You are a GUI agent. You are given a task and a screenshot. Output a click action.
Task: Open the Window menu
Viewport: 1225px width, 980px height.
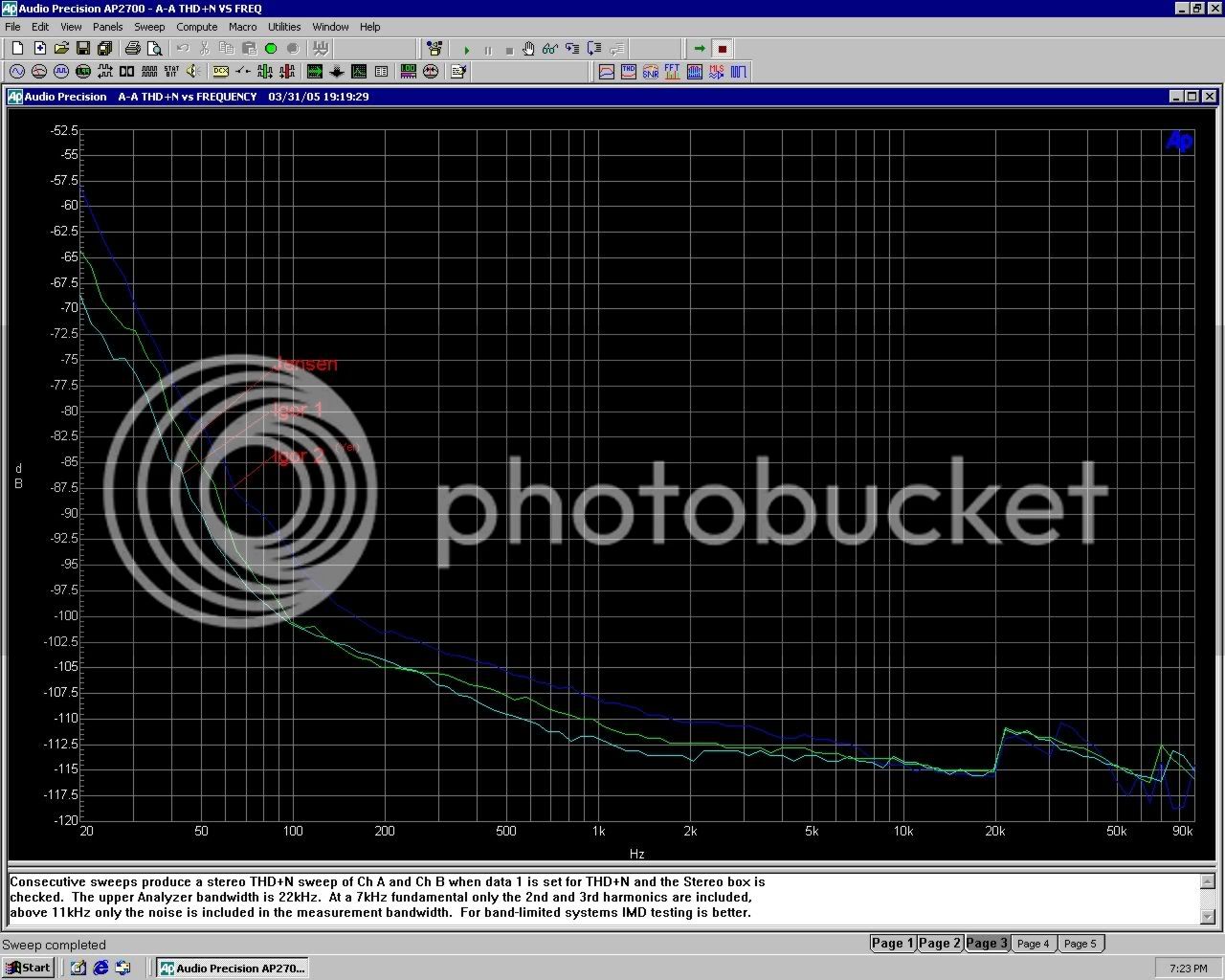pyautogui.click(x=330, y=27)
